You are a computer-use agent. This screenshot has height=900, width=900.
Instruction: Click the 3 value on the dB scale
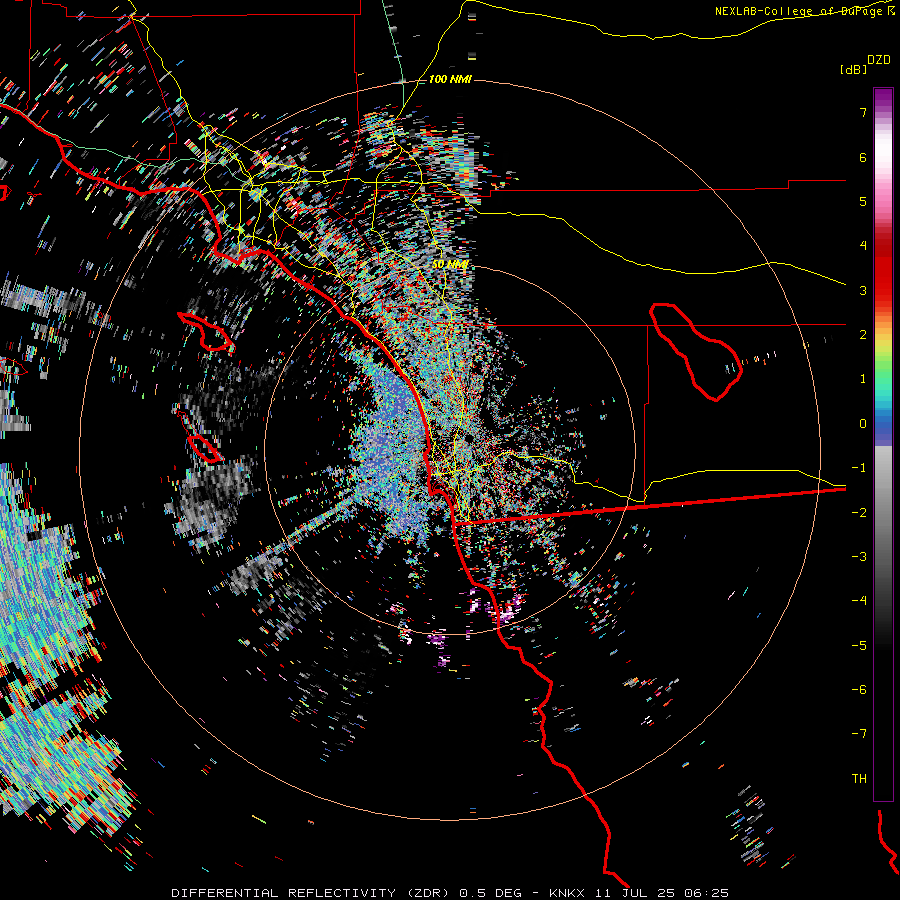tap(863, 290)
